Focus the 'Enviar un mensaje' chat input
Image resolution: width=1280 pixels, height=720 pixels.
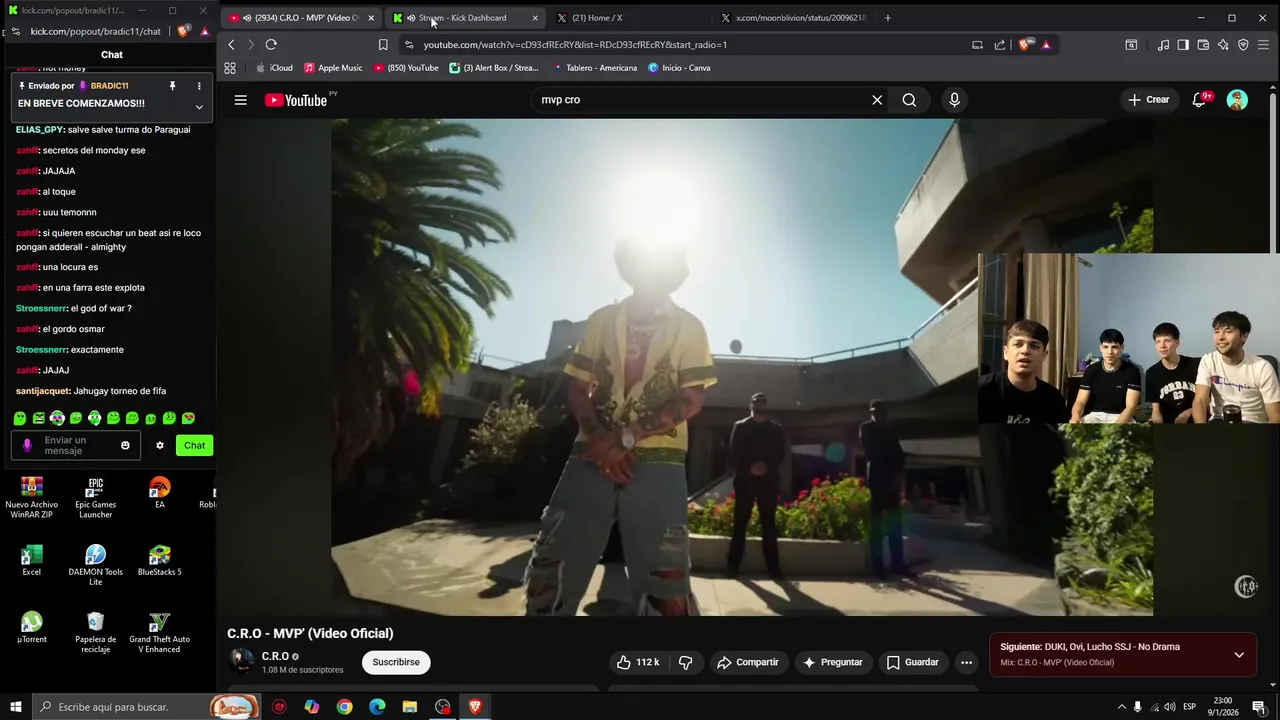point(76,445)
